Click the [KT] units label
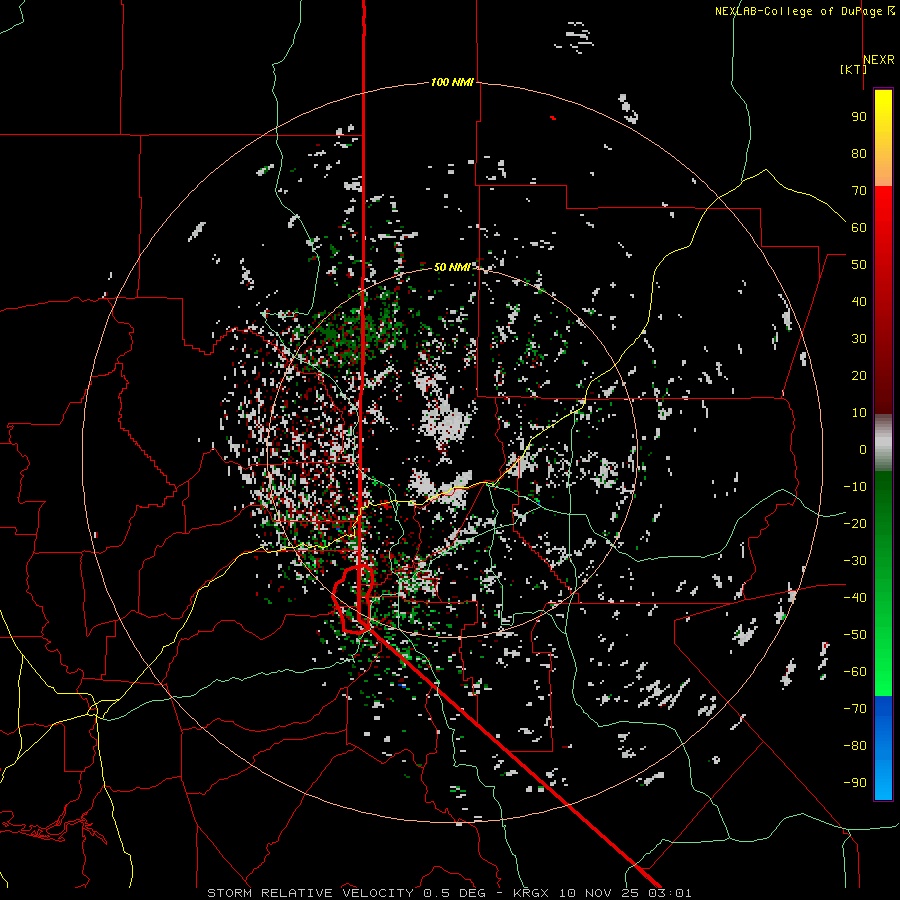Viewport: 900px width, 900px height. click(853, 69)
